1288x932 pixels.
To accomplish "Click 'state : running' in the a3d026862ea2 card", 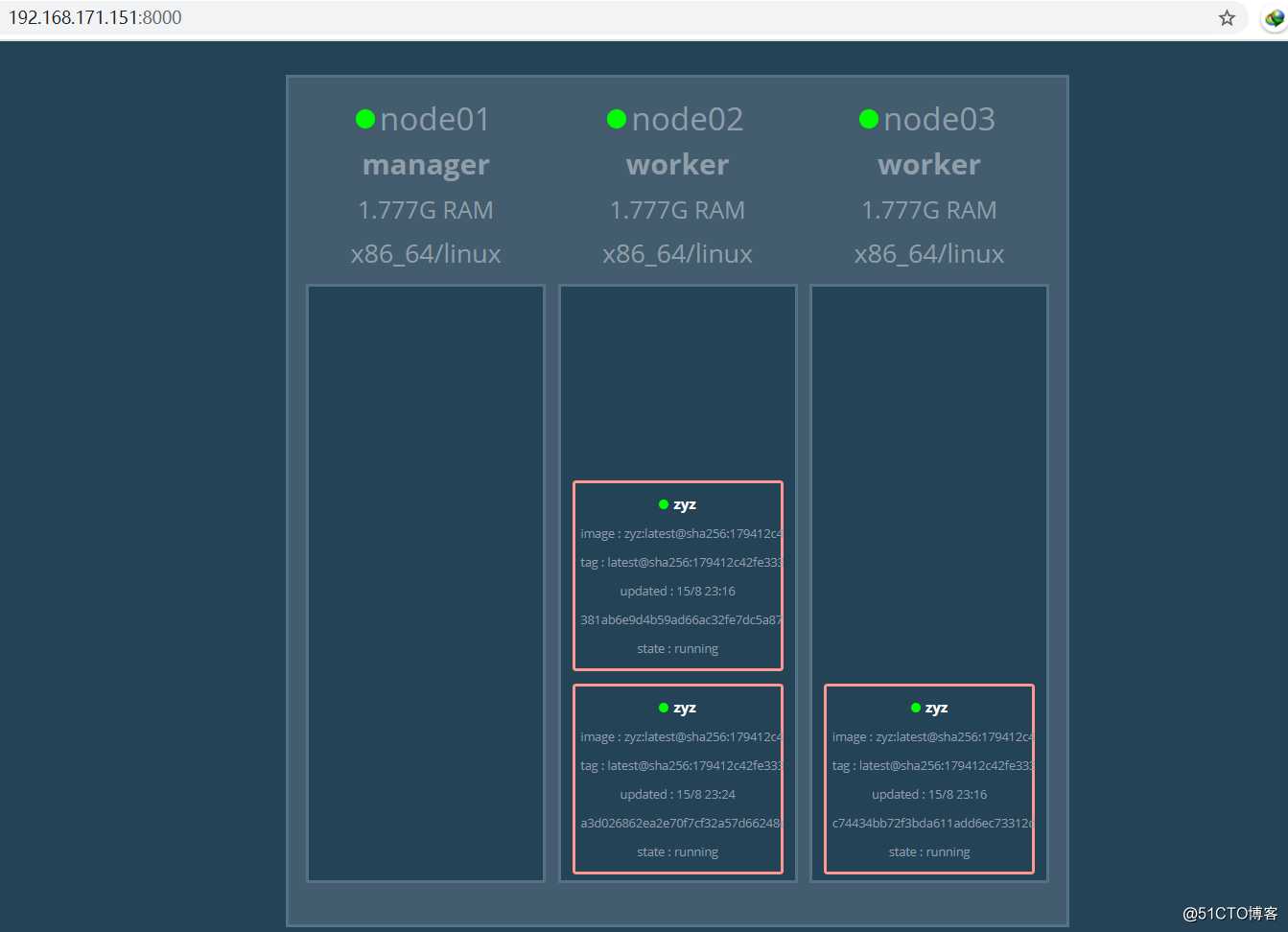I will (x=678, y=851).
